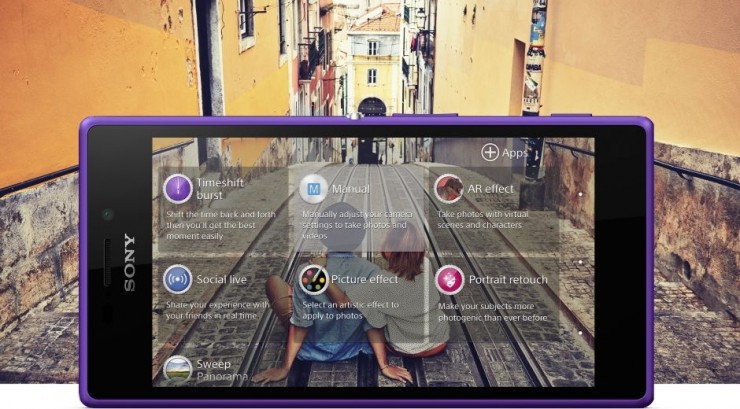Click the 'Apps' text label

[x=515, y=153]
